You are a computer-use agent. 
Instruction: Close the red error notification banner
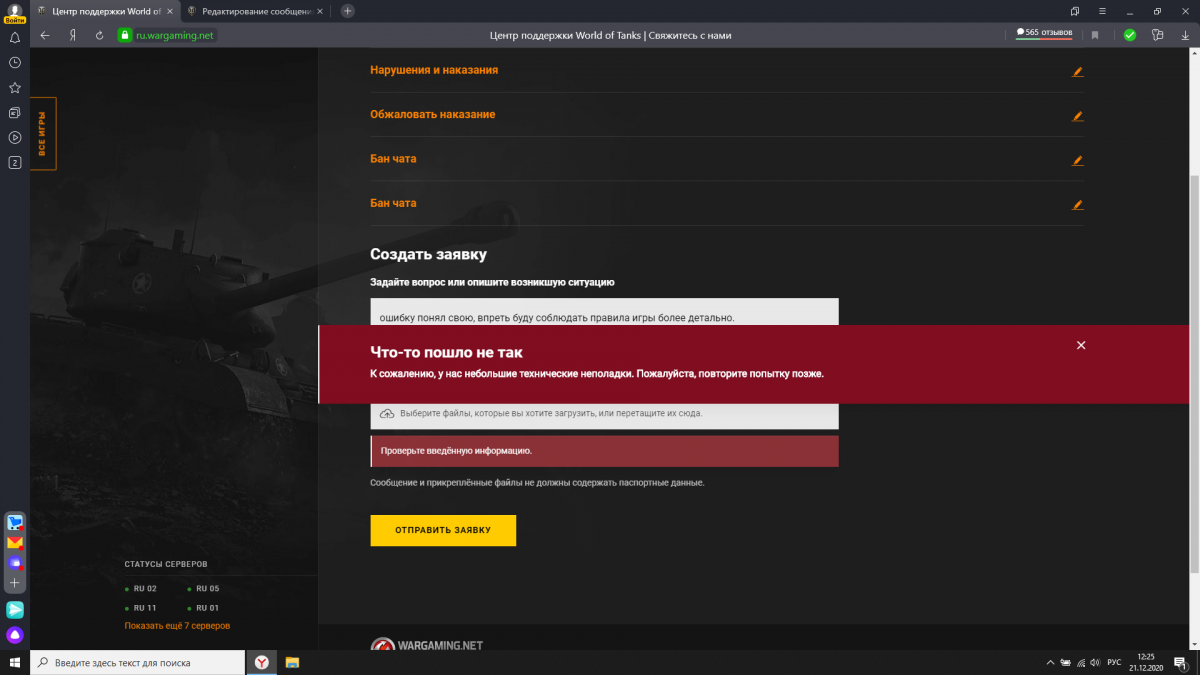1081,345
